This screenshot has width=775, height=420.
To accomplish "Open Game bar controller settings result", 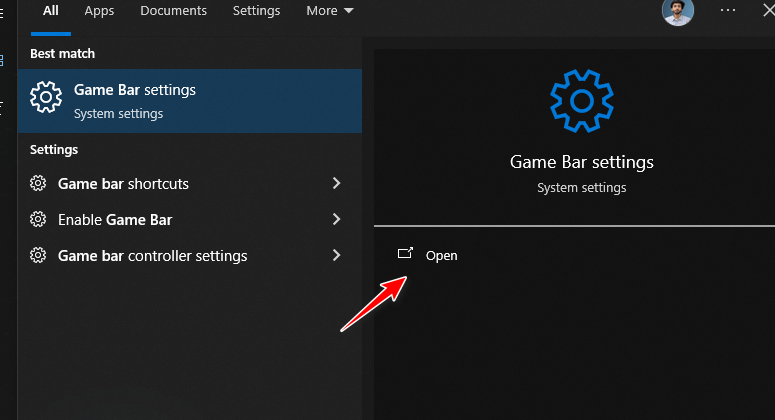I will pos(190,255).
